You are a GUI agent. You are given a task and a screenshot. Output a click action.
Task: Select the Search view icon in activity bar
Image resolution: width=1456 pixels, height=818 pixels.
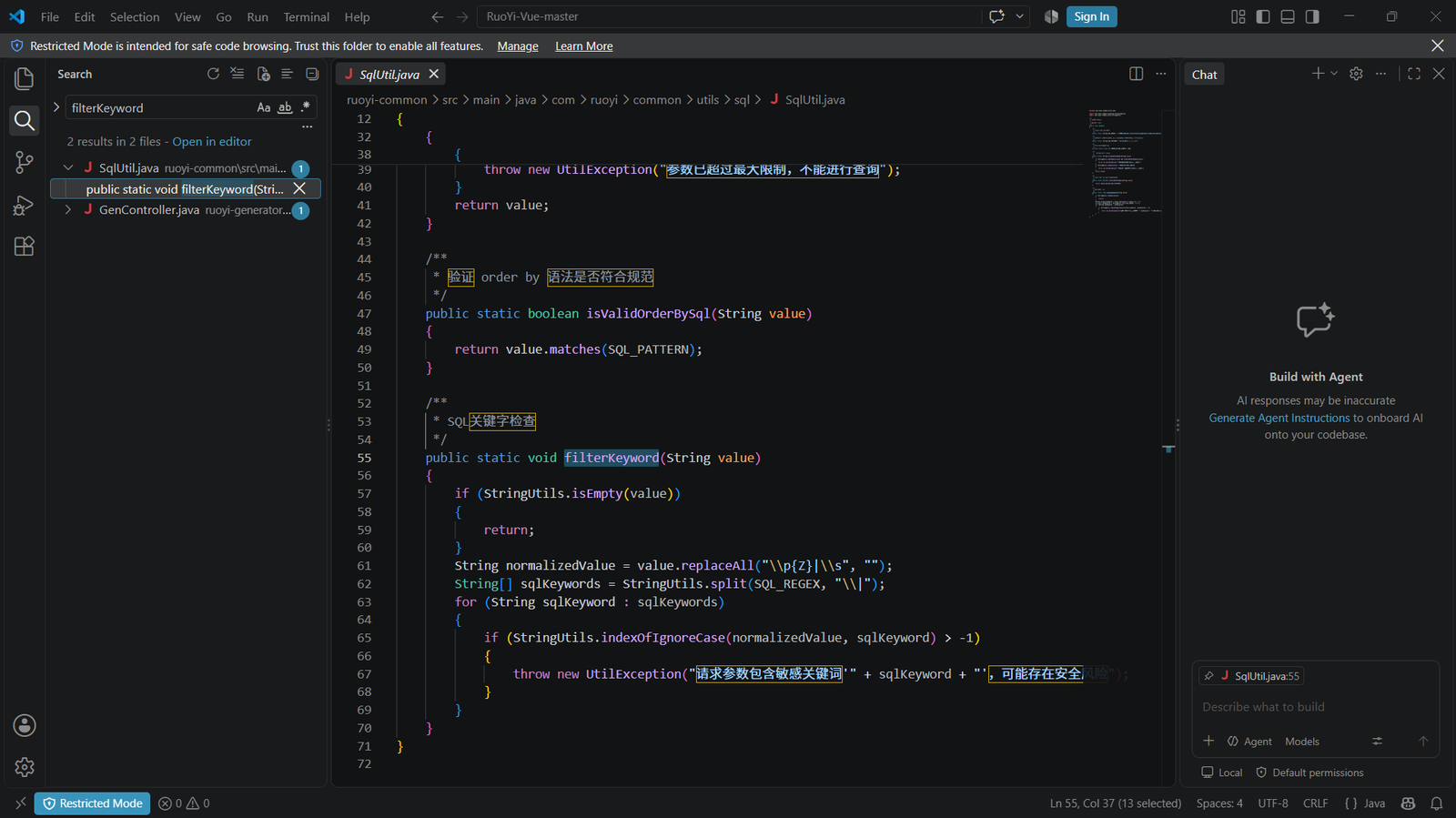point(25,120)
